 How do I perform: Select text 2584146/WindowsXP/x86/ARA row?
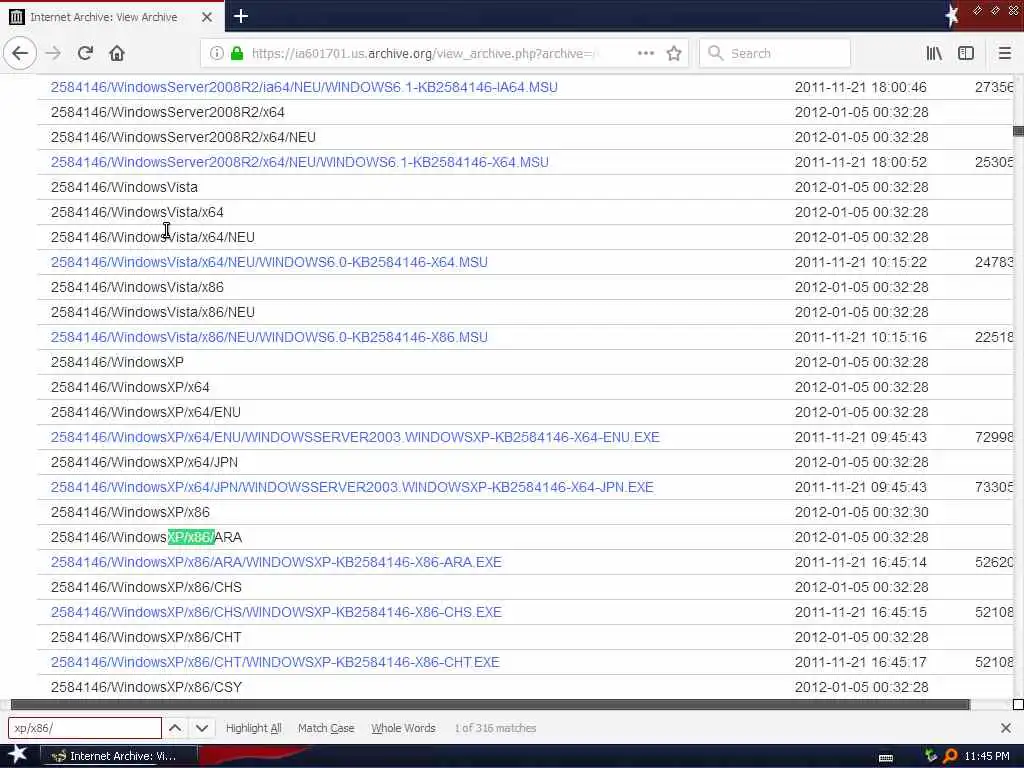pyautogui.click(x=146, y=537)
